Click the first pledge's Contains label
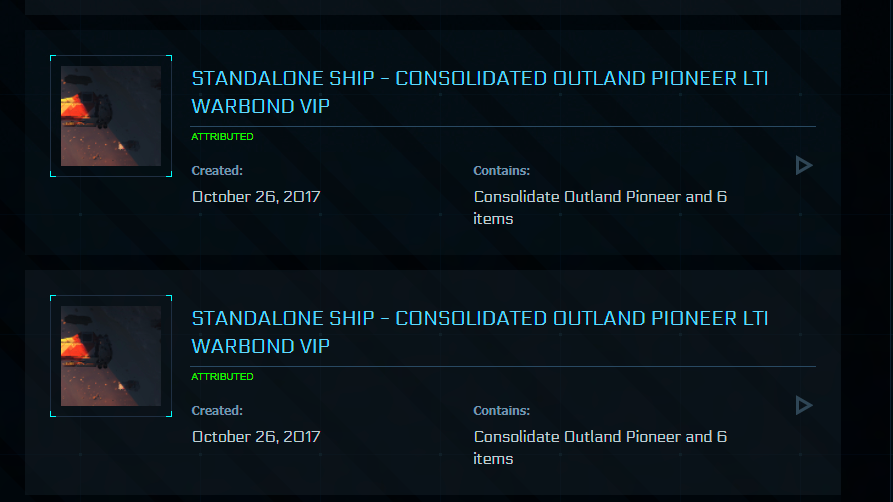This screenshot has height=502, width=893. click(x=501, y=171)
